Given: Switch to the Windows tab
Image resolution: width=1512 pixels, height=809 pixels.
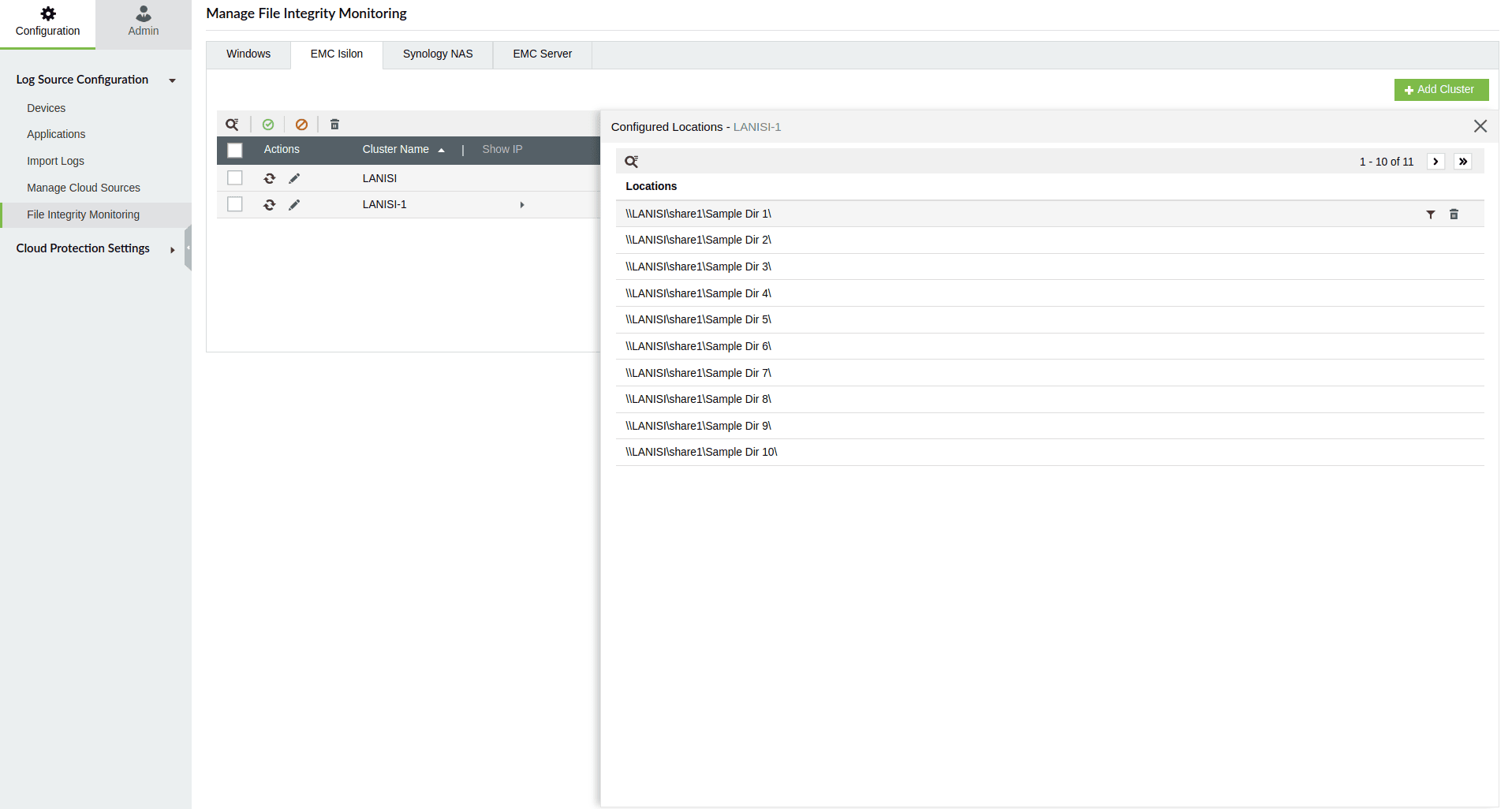Looking at the screenshot, I should coord(248,54).
